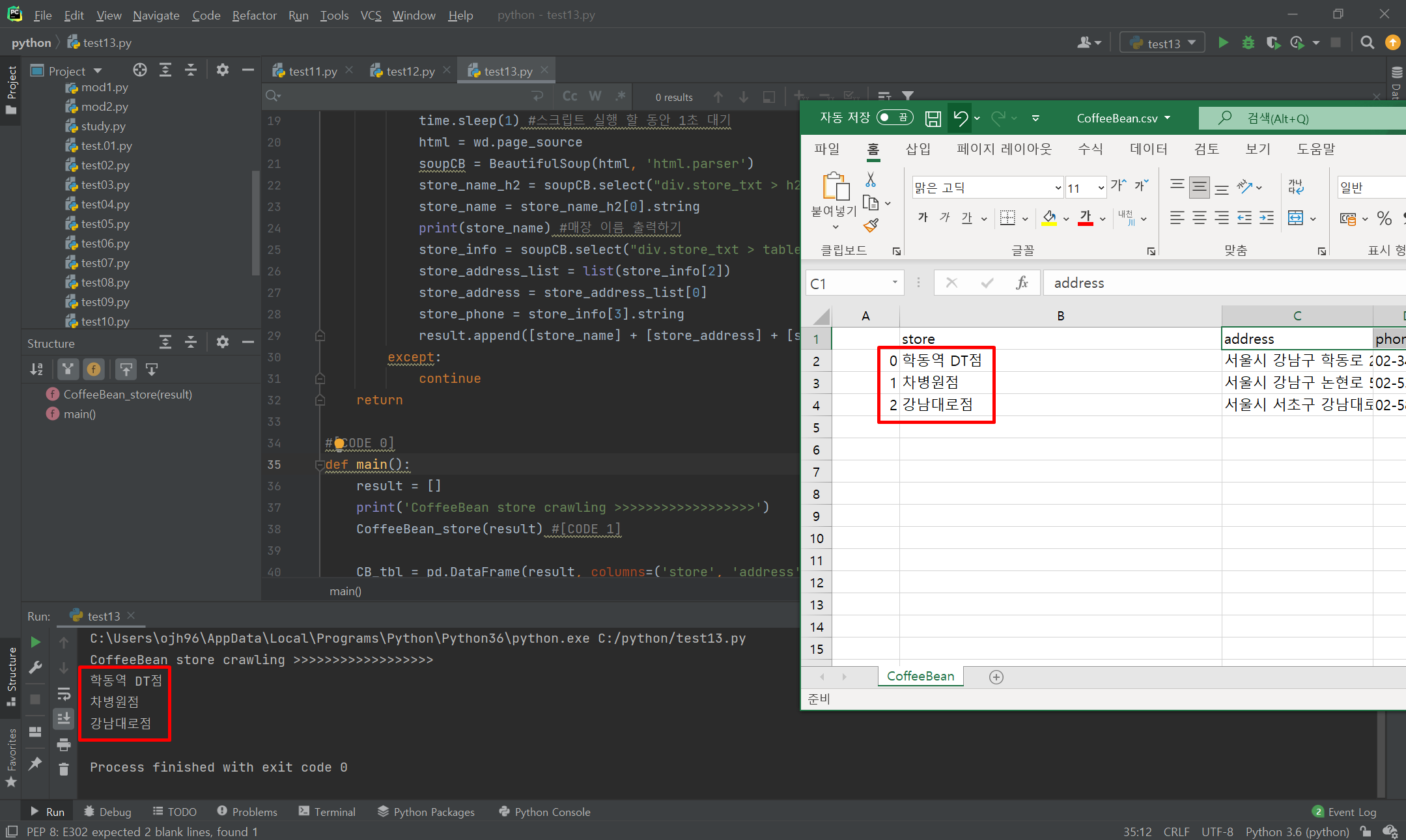Toggle the Excel AutoSave switch
Viewport: 1406px width, 840px height.
click(x=894, y=118)
